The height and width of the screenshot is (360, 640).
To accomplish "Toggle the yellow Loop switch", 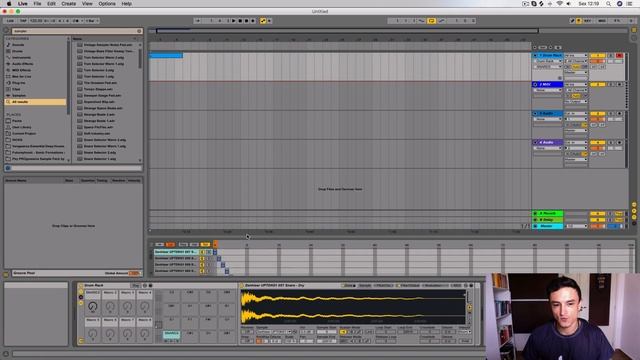I will click(431, 21).
